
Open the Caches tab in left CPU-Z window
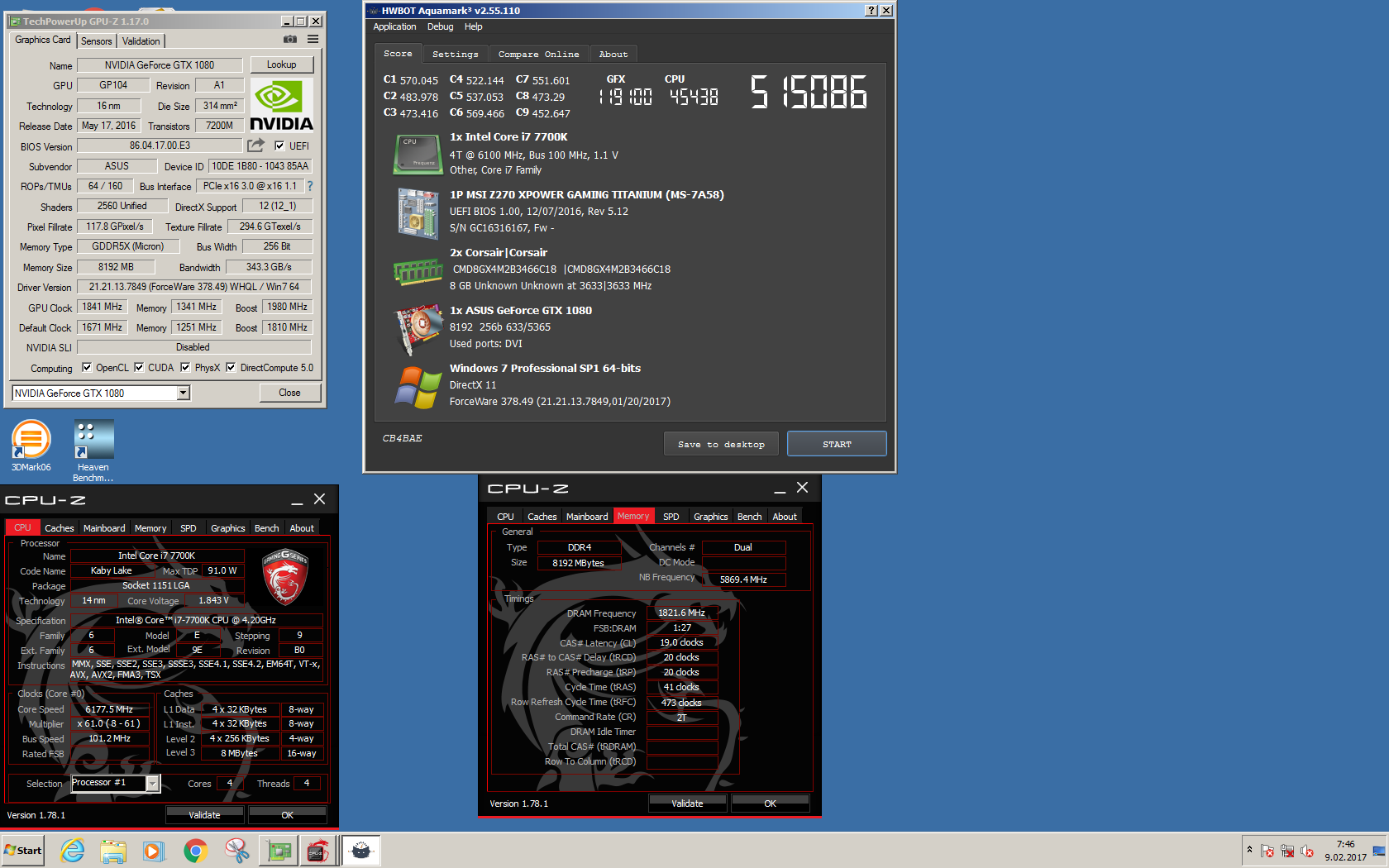59,528
